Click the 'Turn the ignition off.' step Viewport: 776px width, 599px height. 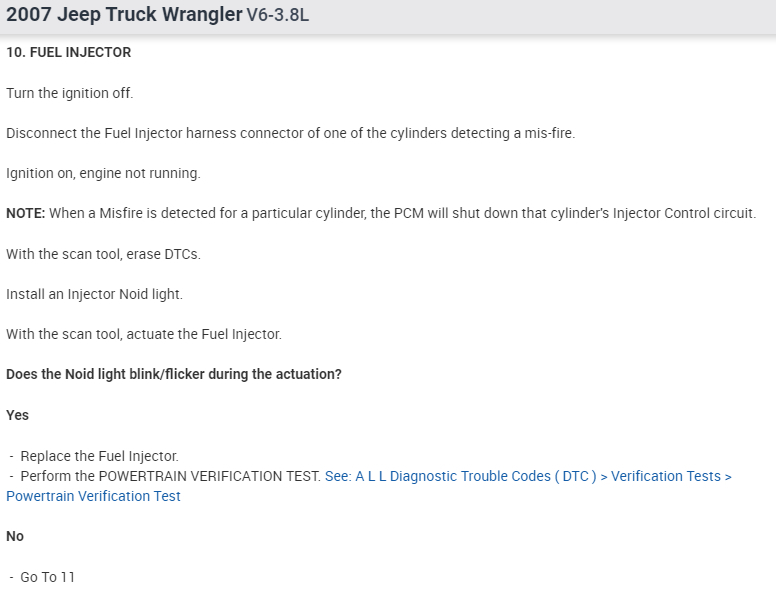coord(69,93)
